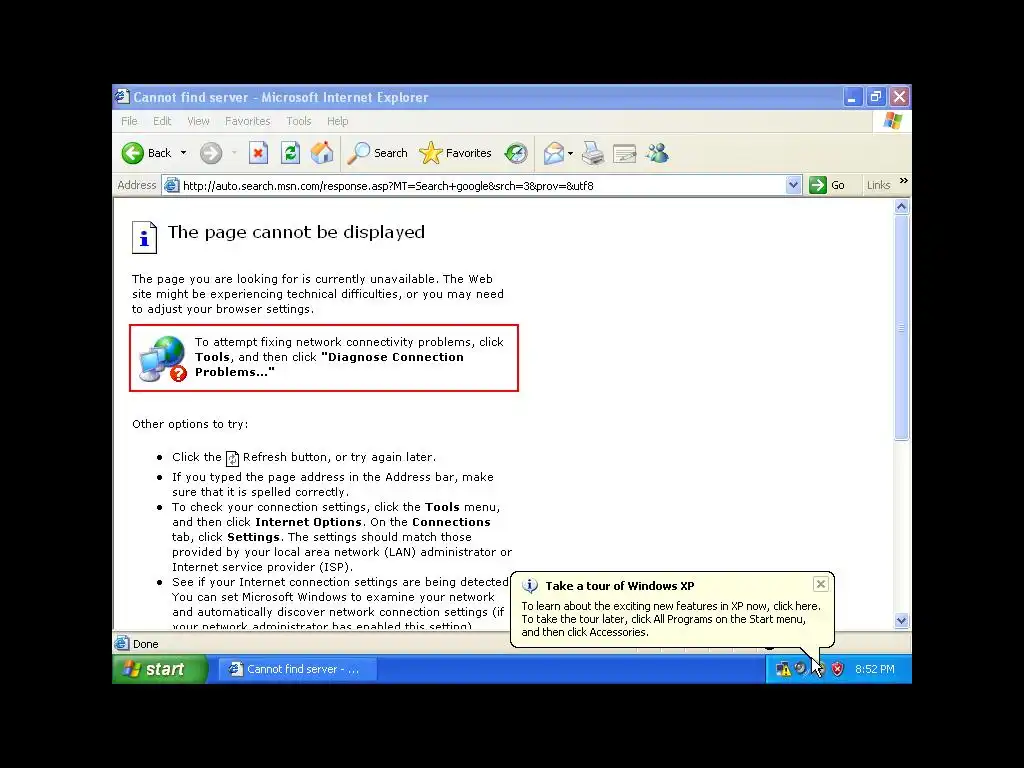This screenshot has height=768, width=1024.
Task: Click the Links toolbar label
Action: coord(878,185)
